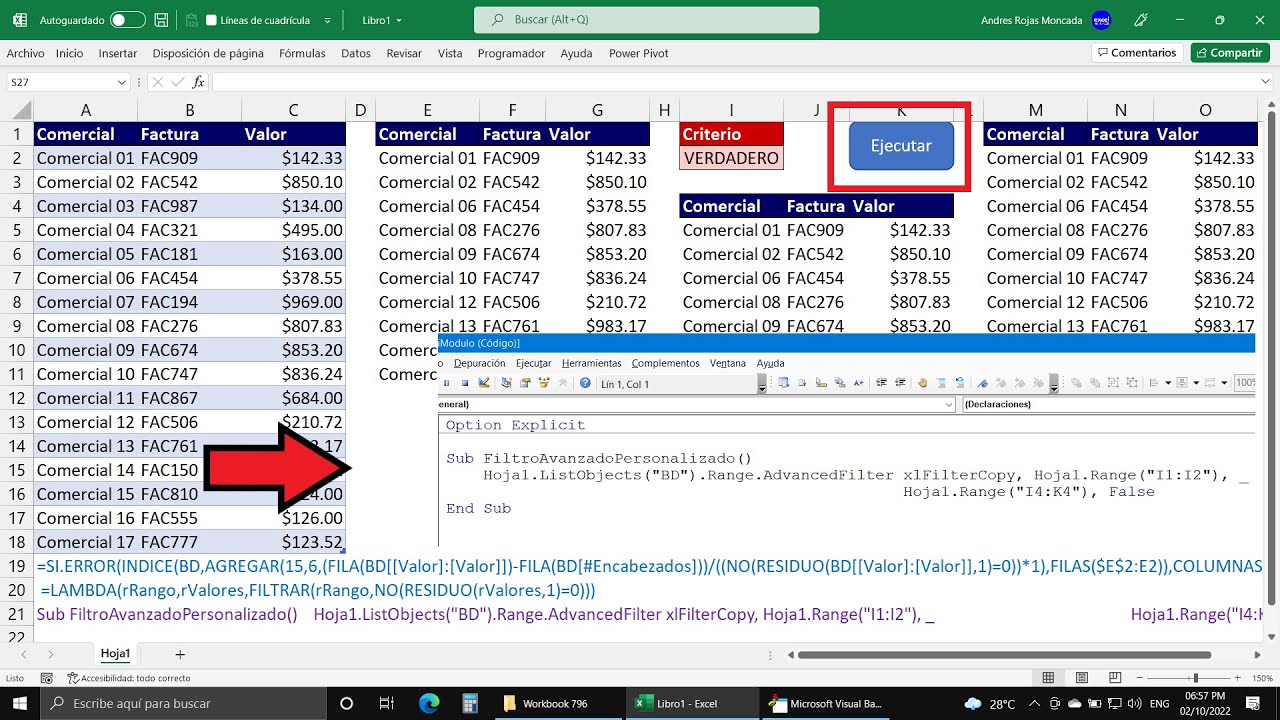
Task: Click the Insert Function fx icon
Action: coord(199,82)
